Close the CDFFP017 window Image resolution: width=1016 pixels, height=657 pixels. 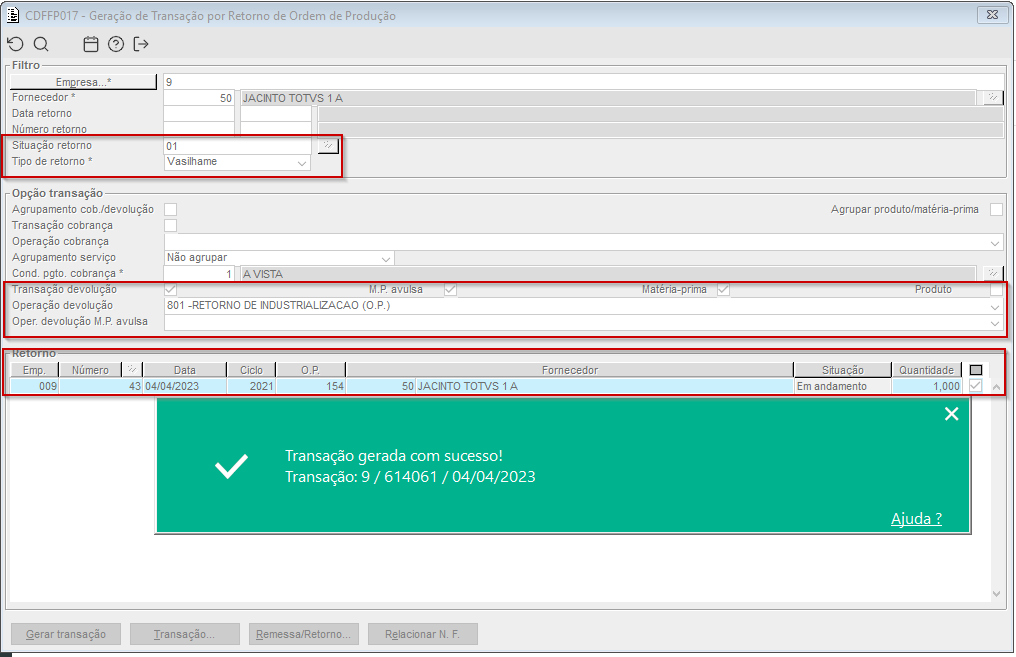(x=992, y=15)
